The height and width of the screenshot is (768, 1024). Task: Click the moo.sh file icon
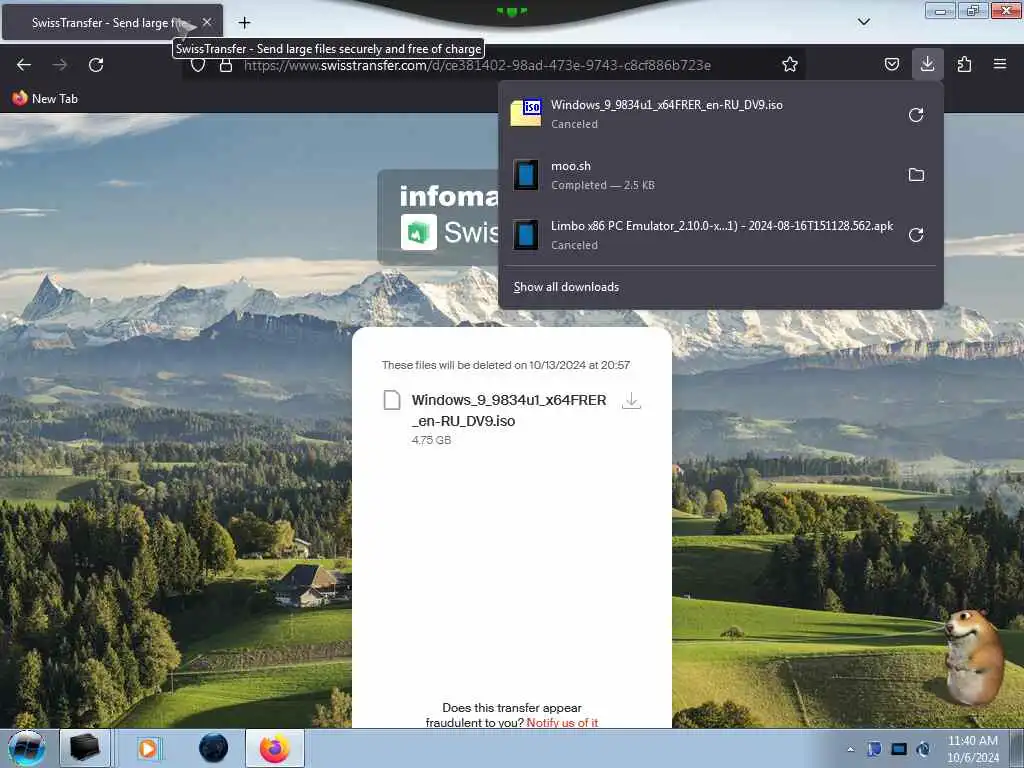[526, 175]
